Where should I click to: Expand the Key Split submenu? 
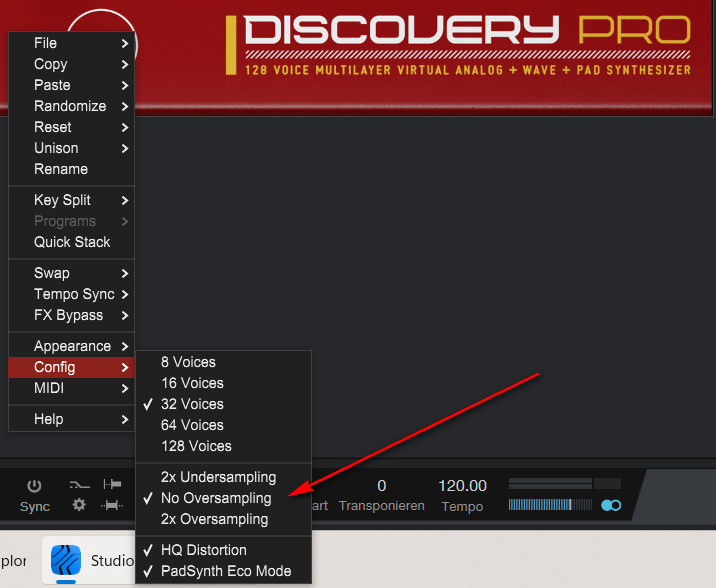(72, 200)
